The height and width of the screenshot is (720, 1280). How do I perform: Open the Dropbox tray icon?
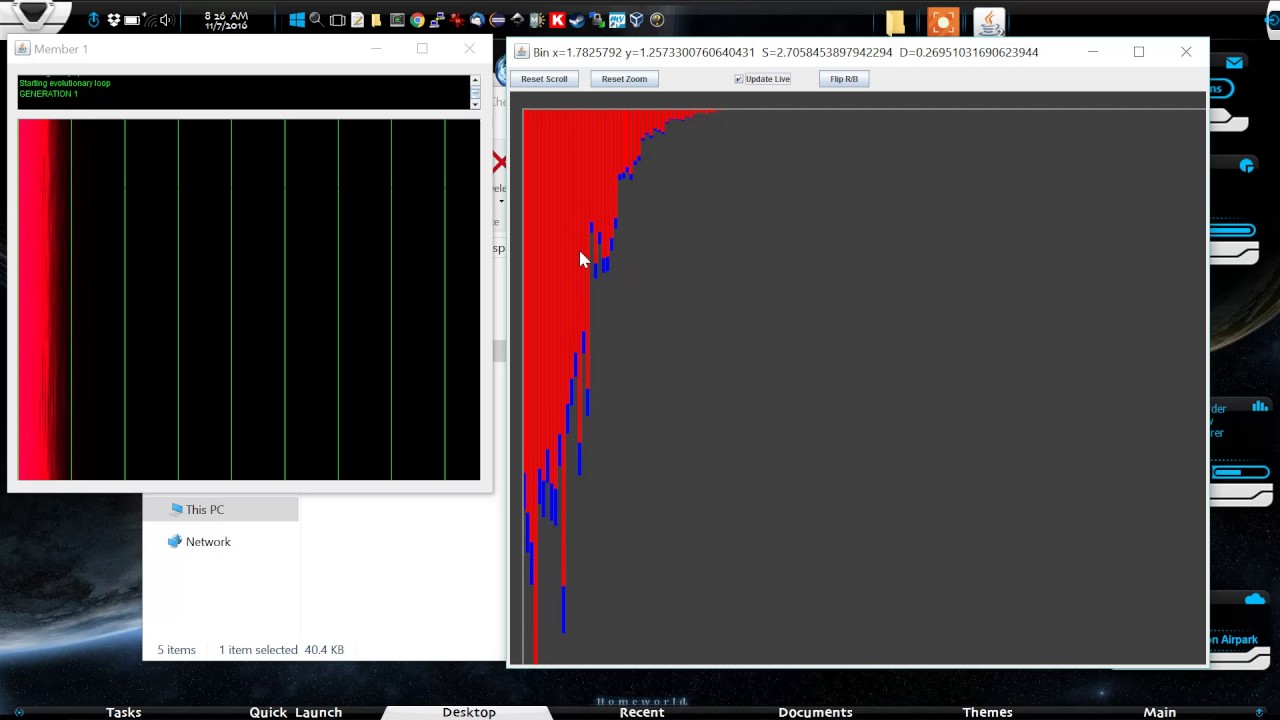[x=113, y=20]
